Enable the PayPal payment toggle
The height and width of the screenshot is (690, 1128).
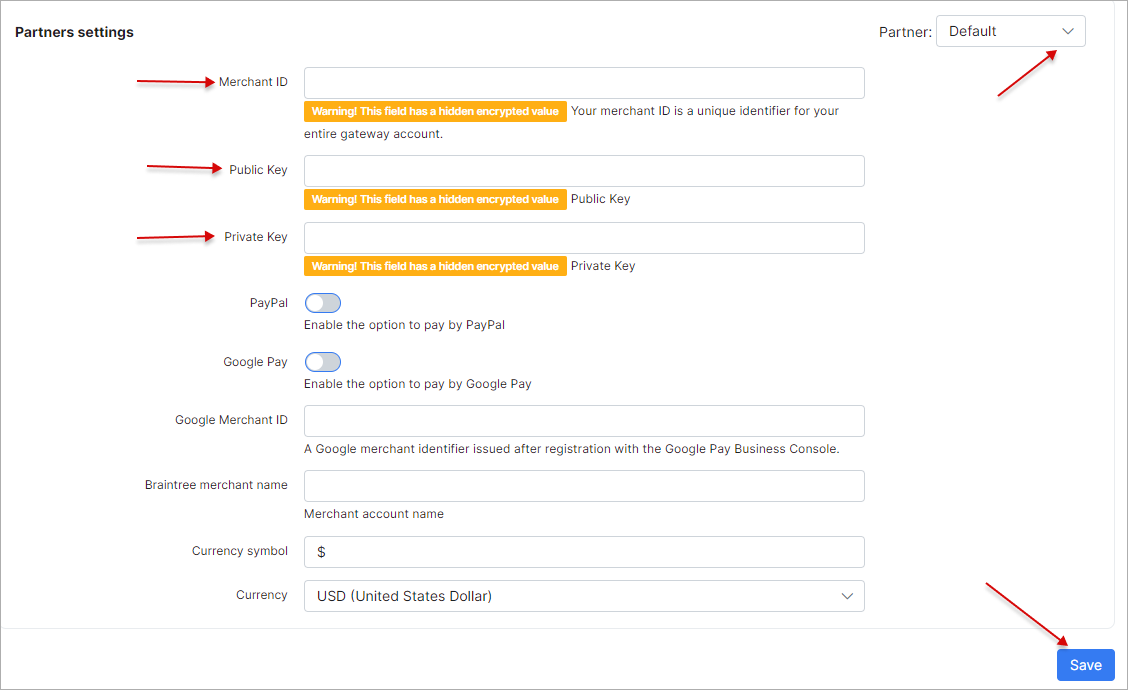(x=322, y=303)
